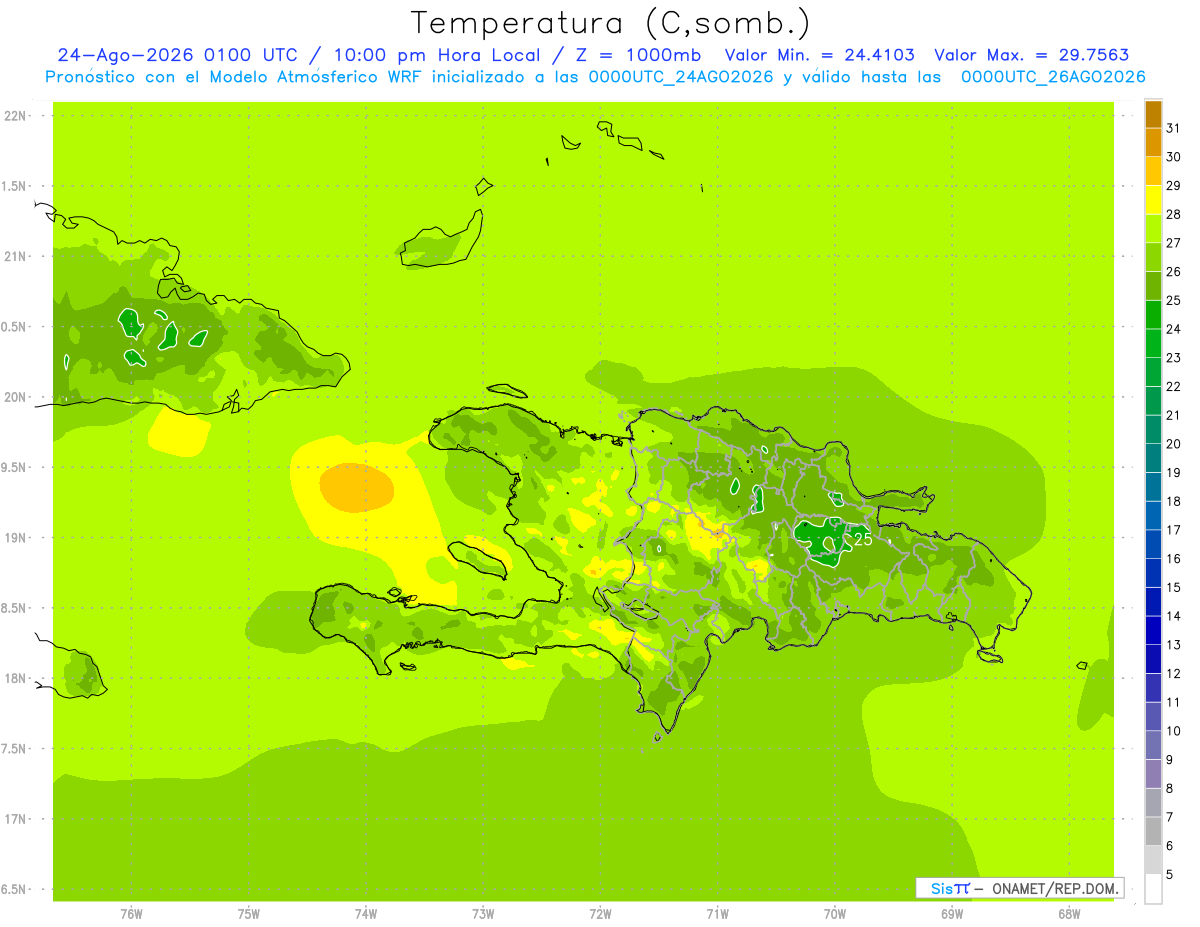Screen dimensions: 1200x927
Task: Click the "76W" longitude label
Action: click(131, 914)
